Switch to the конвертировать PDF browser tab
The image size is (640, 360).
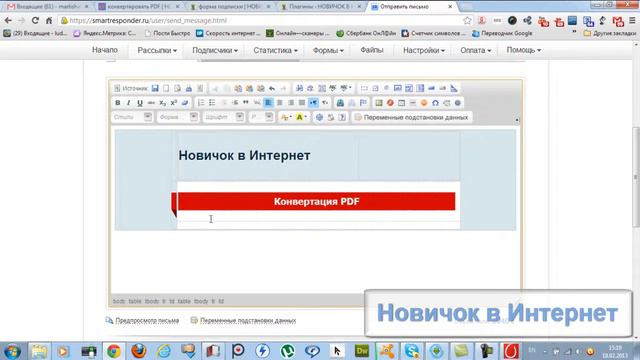[x=138, y=7]
